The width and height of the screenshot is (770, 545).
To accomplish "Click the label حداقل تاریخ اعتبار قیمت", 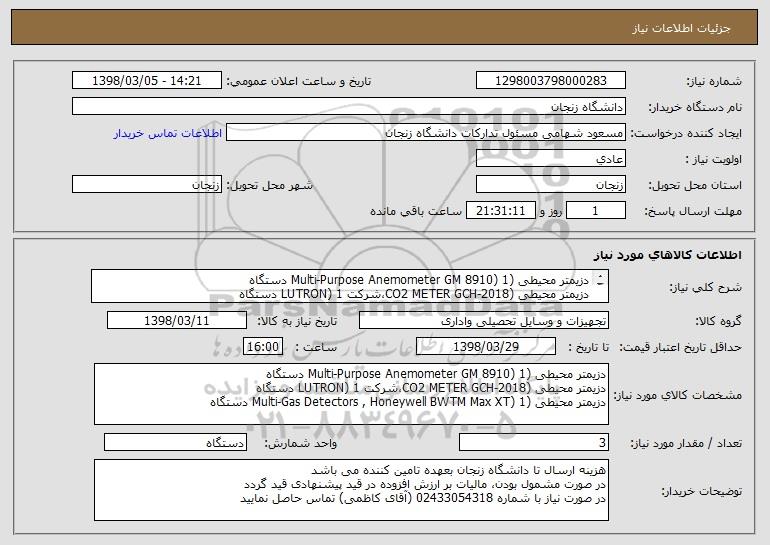I will pos(681,347).
